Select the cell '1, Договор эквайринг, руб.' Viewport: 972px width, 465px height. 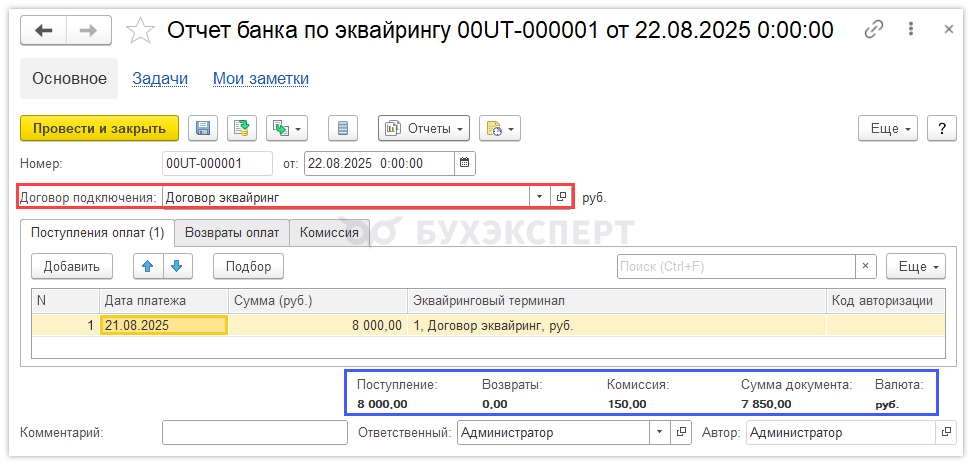pos(616,326)
